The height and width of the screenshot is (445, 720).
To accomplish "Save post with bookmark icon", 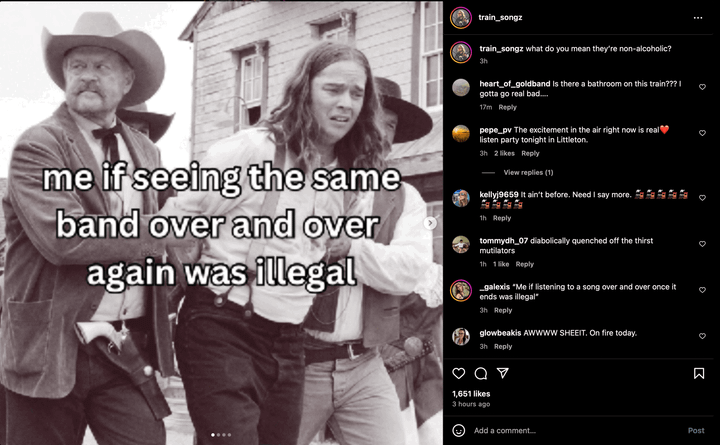I will coord(699,373).
